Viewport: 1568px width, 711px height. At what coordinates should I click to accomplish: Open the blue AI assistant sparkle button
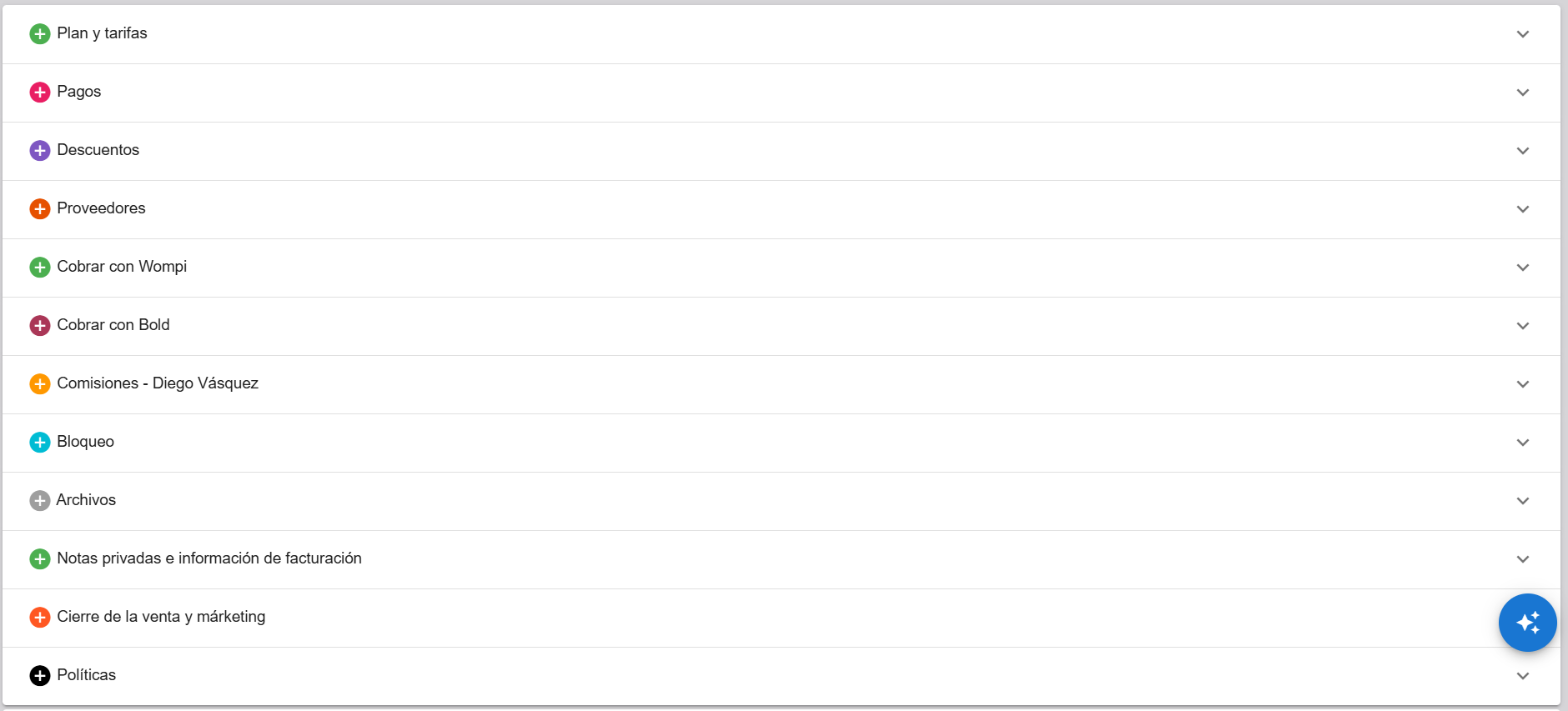tap(1528, 623)
